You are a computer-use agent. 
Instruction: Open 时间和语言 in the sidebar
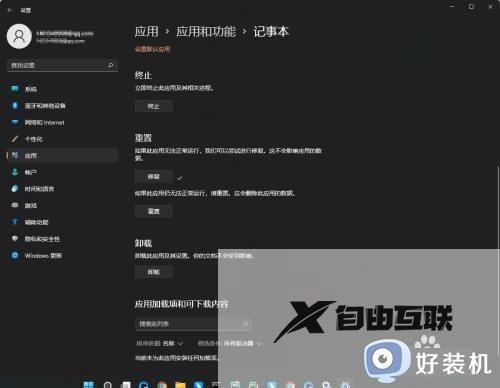(62, 189)
